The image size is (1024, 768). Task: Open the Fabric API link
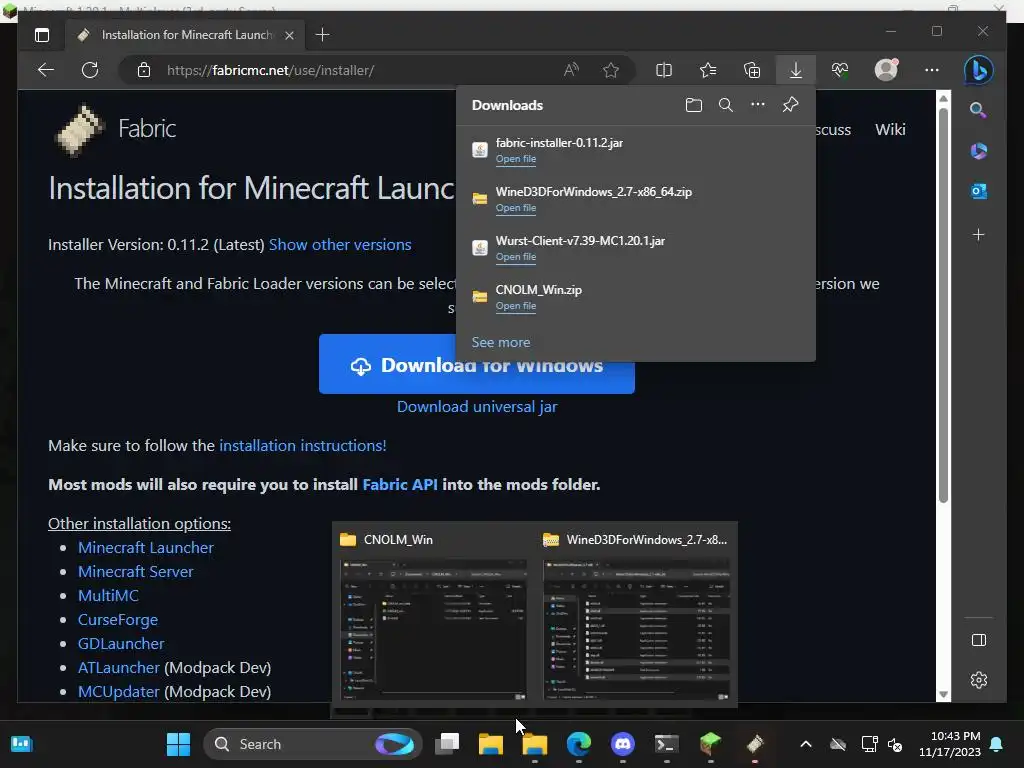click(x=400, y=485)
